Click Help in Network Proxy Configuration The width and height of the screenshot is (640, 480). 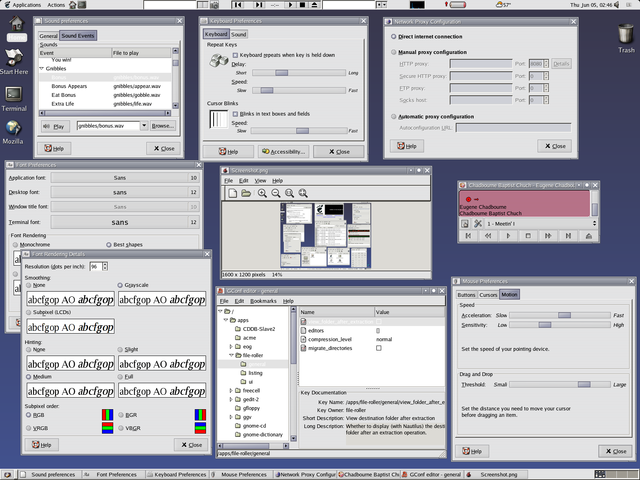407,146
